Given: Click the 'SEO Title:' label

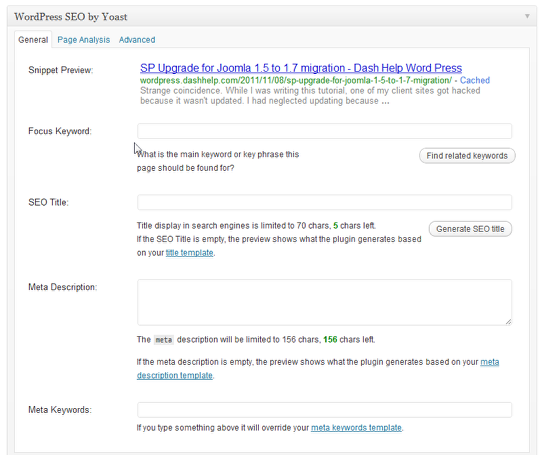Looking at the screenshot, I should tap(48, 202).
